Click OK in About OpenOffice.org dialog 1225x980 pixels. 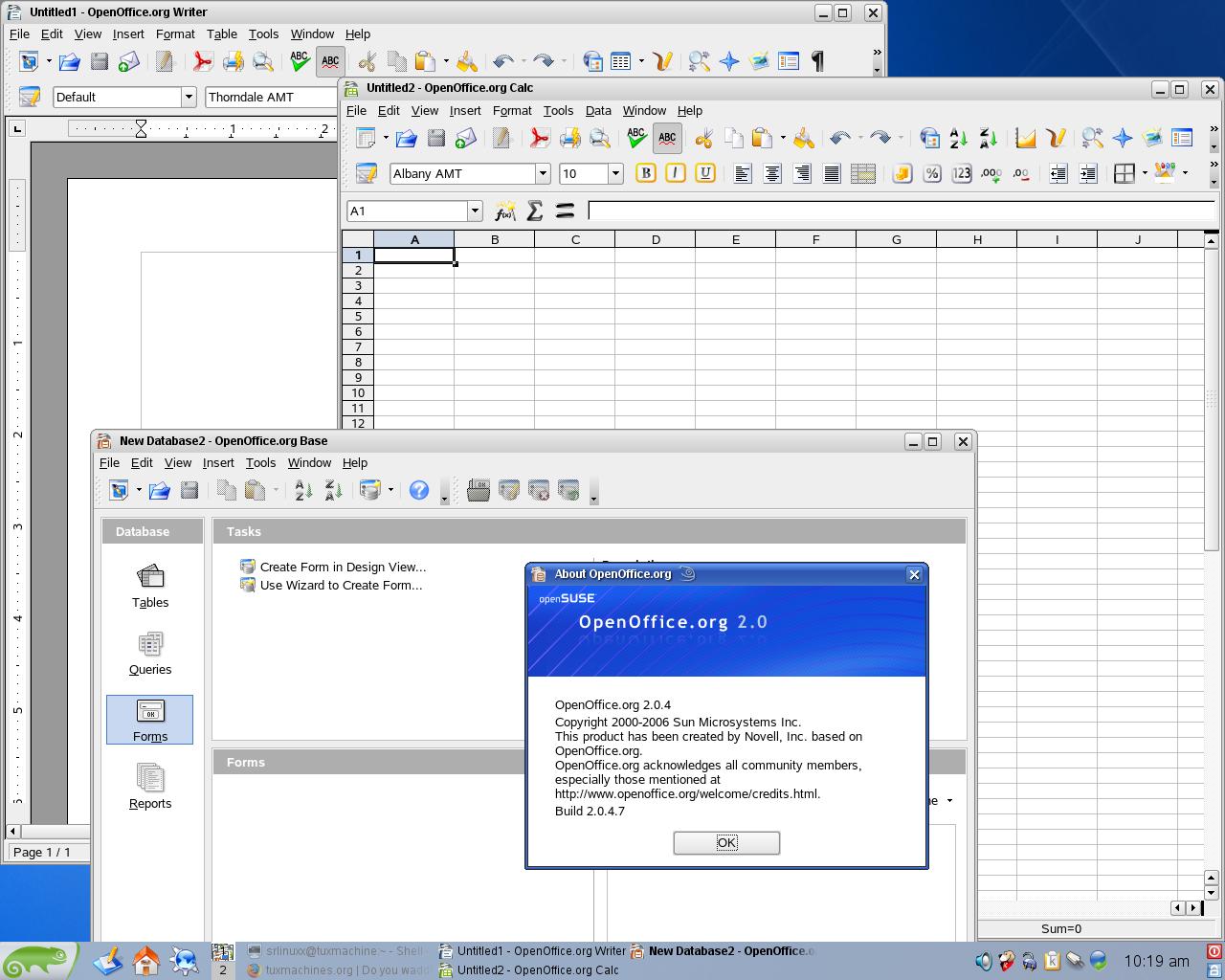point(726,842)
